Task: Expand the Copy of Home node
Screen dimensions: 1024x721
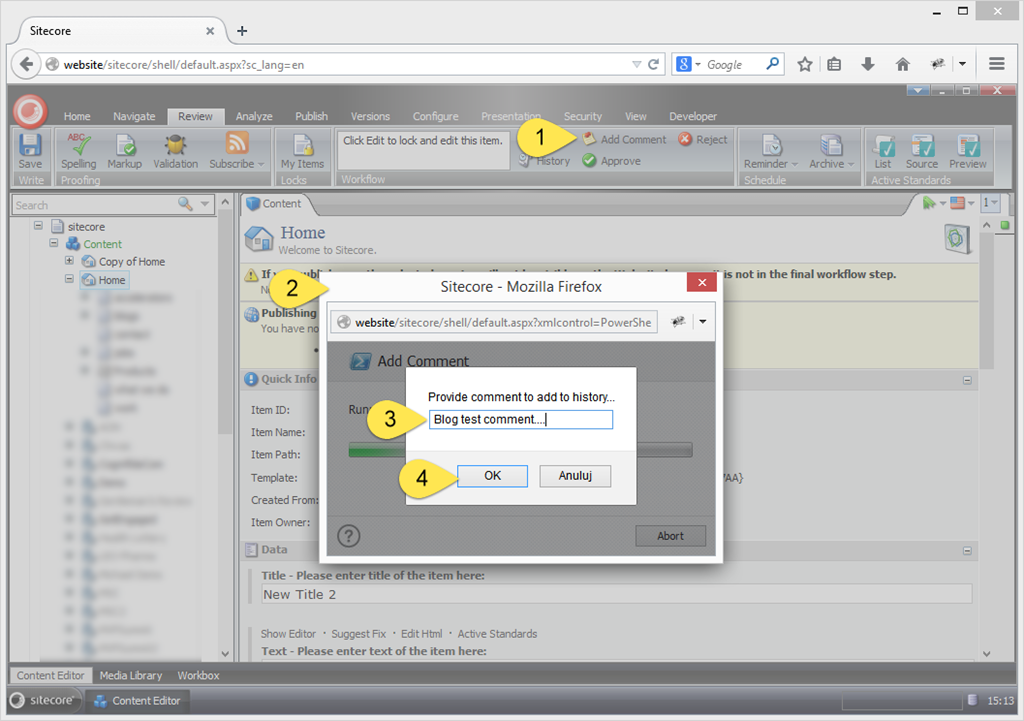Action: click(x=70, y=261)
